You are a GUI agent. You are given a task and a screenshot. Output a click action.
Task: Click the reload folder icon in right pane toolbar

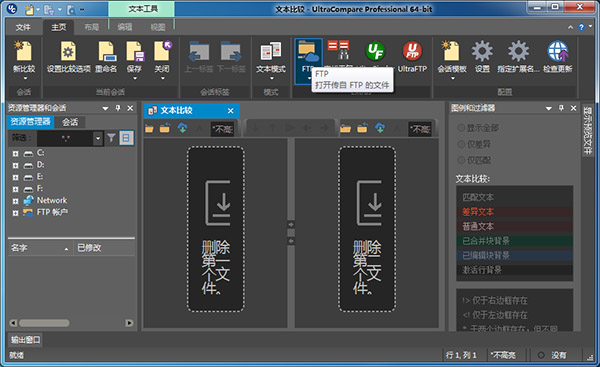coord(362,128)
